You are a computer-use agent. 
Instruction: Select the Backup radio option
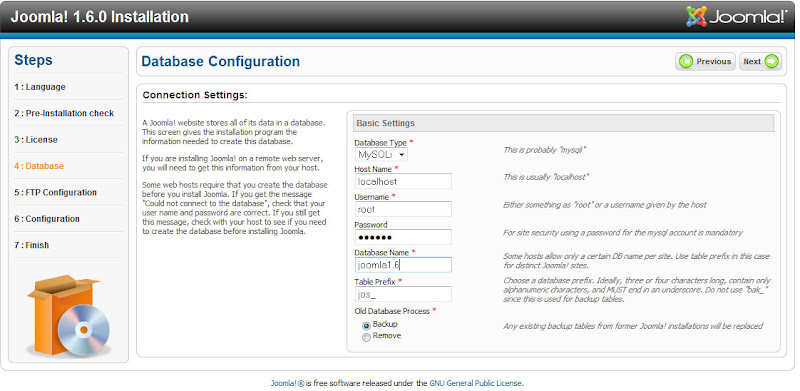tap(366, 325)
